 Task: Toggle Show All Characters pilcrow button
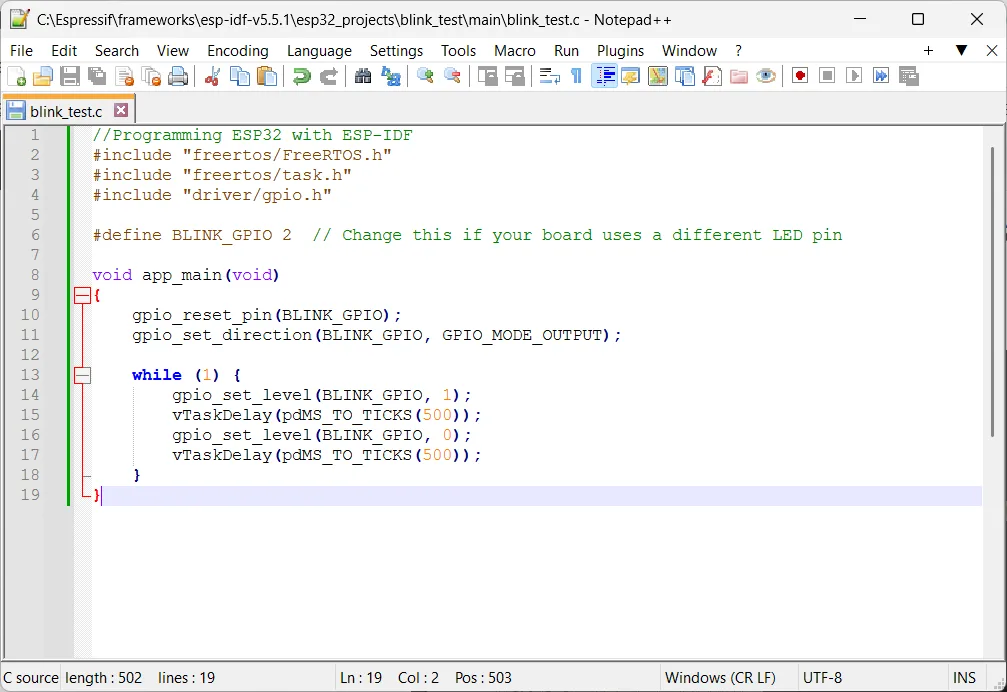click(x=576, y=76)
